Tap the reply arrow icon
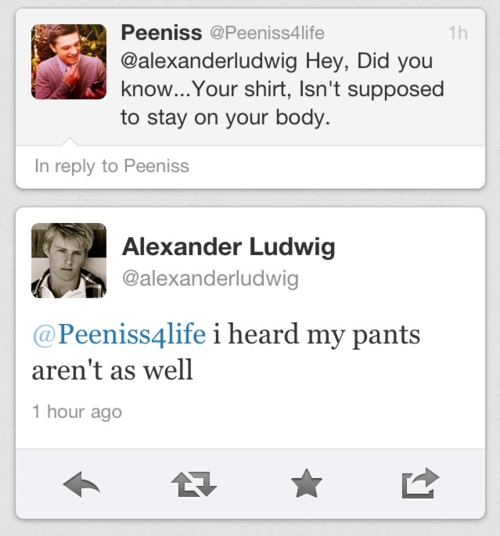 pos(82,484)
